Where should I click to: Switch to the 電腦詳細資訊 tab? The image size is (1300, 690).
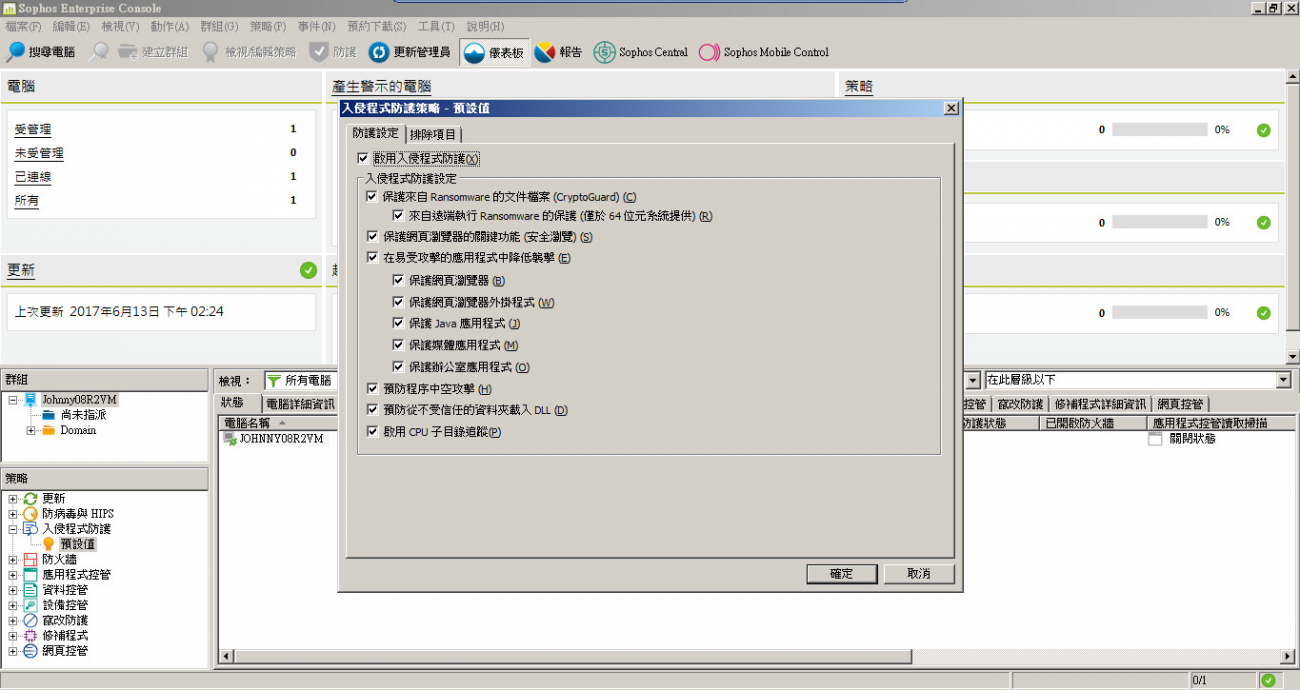tap(300, 404)
